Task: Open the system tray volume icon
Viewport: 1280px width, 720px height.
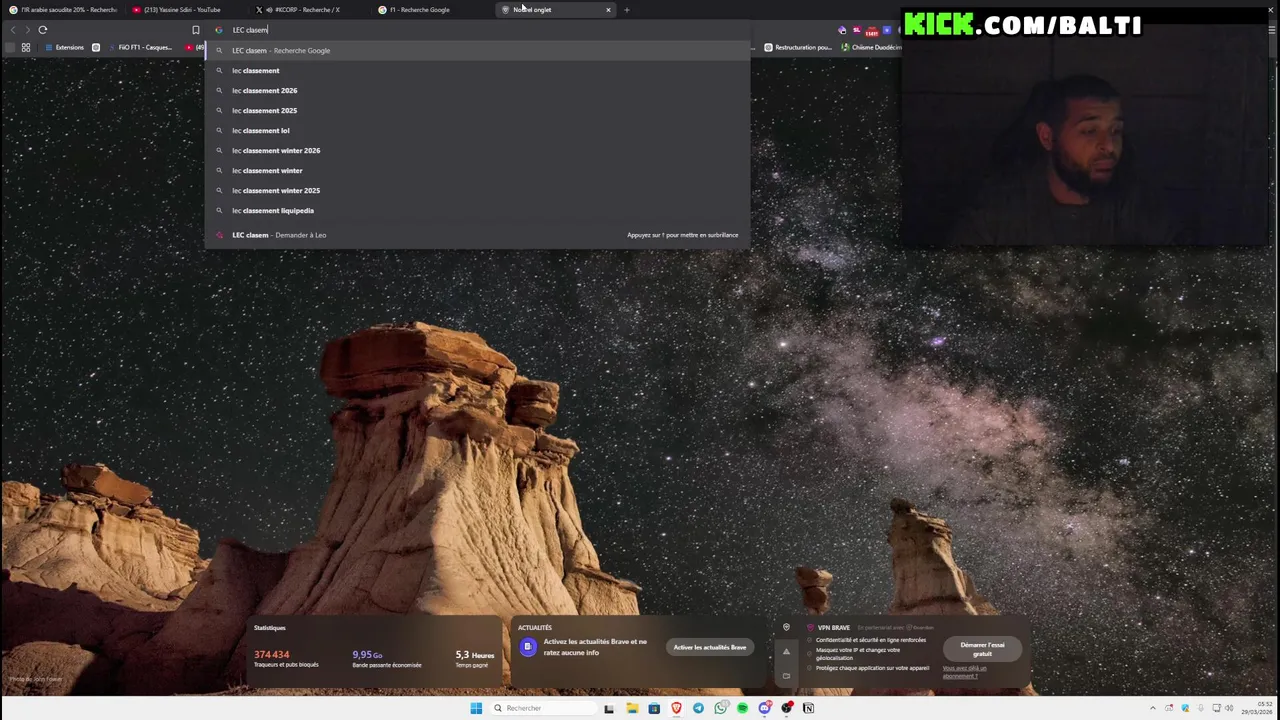Action: click(x=1229, y=708)
